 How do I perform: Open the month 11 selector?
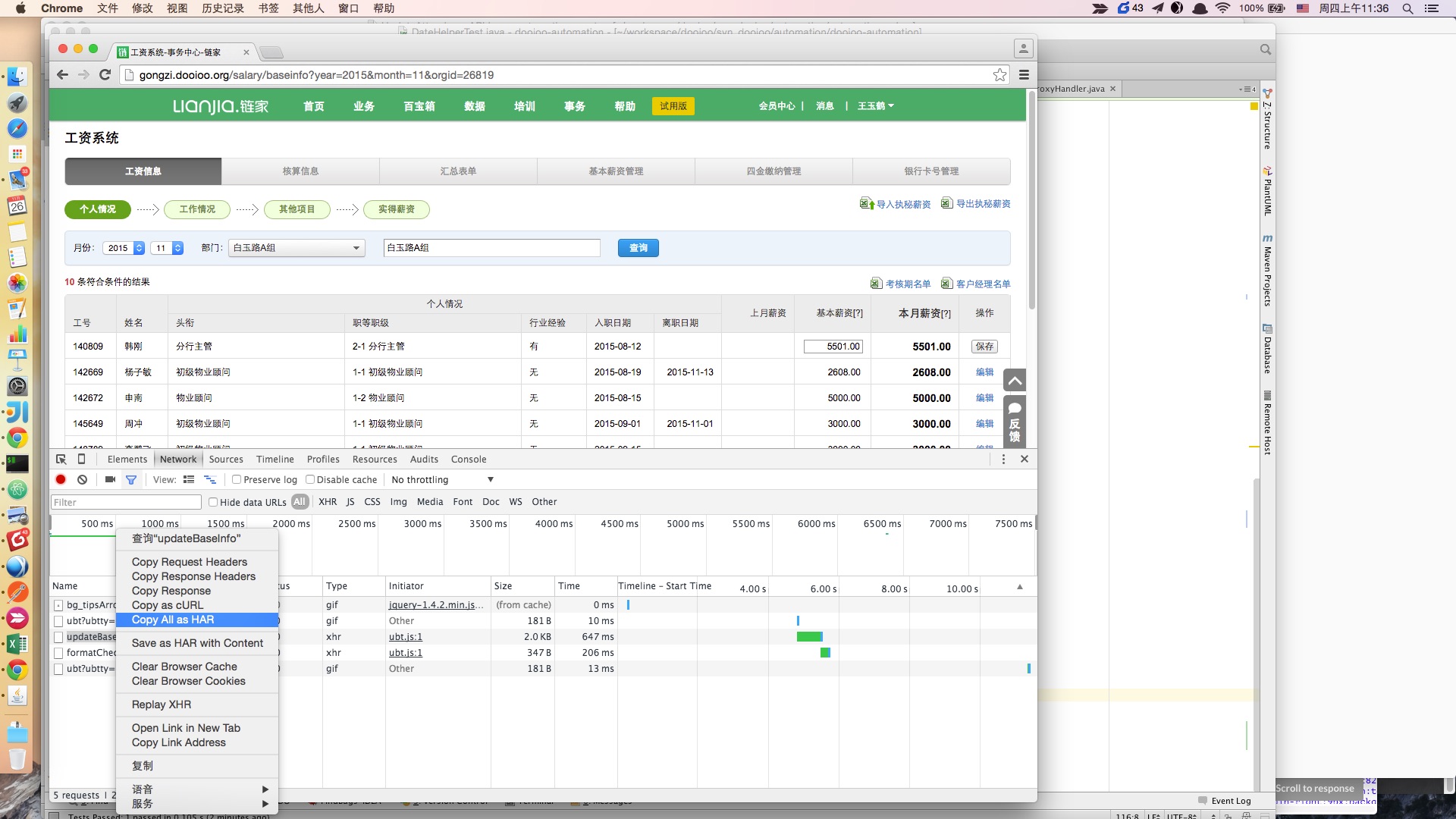click(x=168, y=248)
